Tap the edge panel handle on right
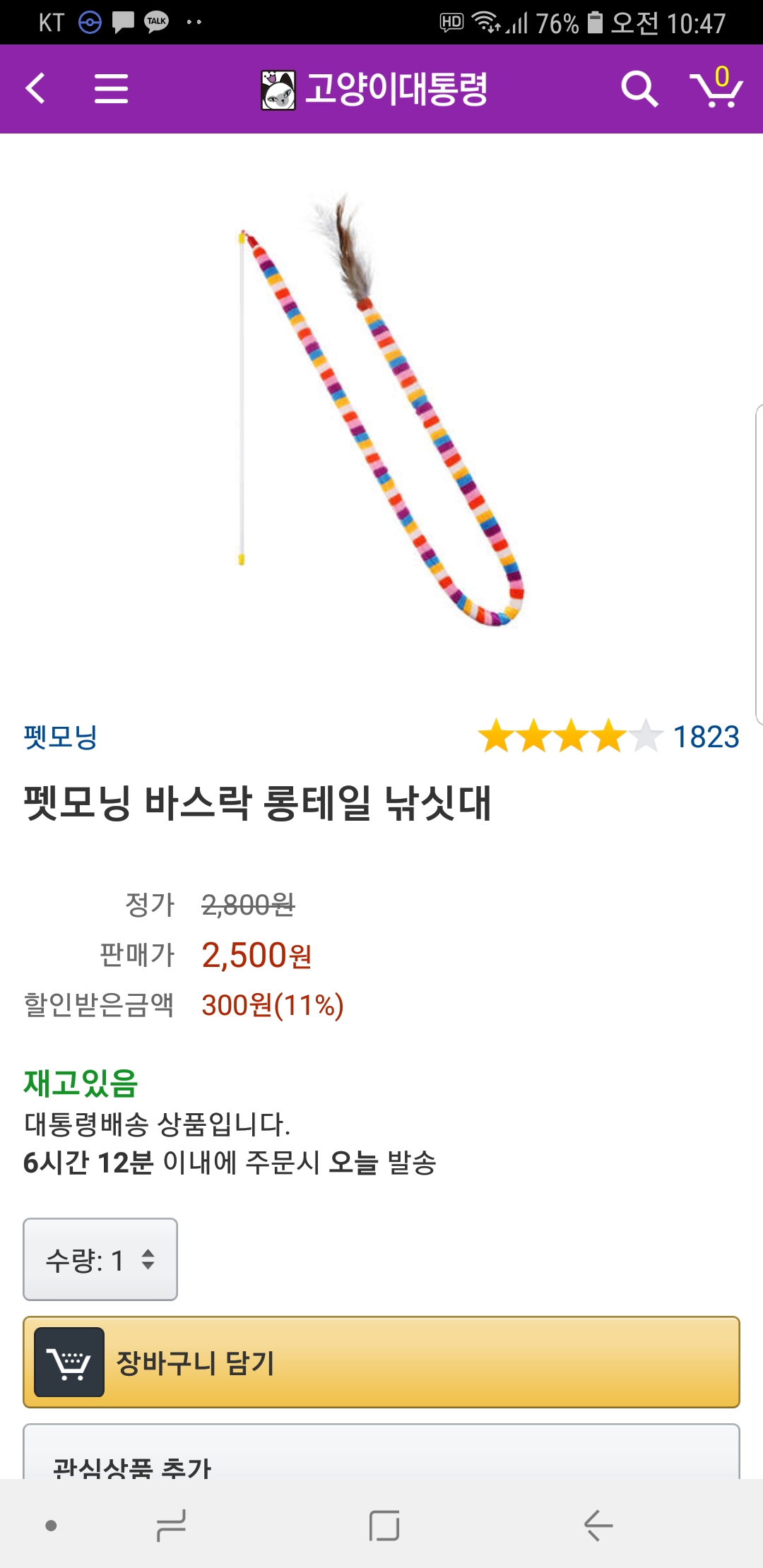Viewport: 763px width, 1568px height. pos(759,565)
